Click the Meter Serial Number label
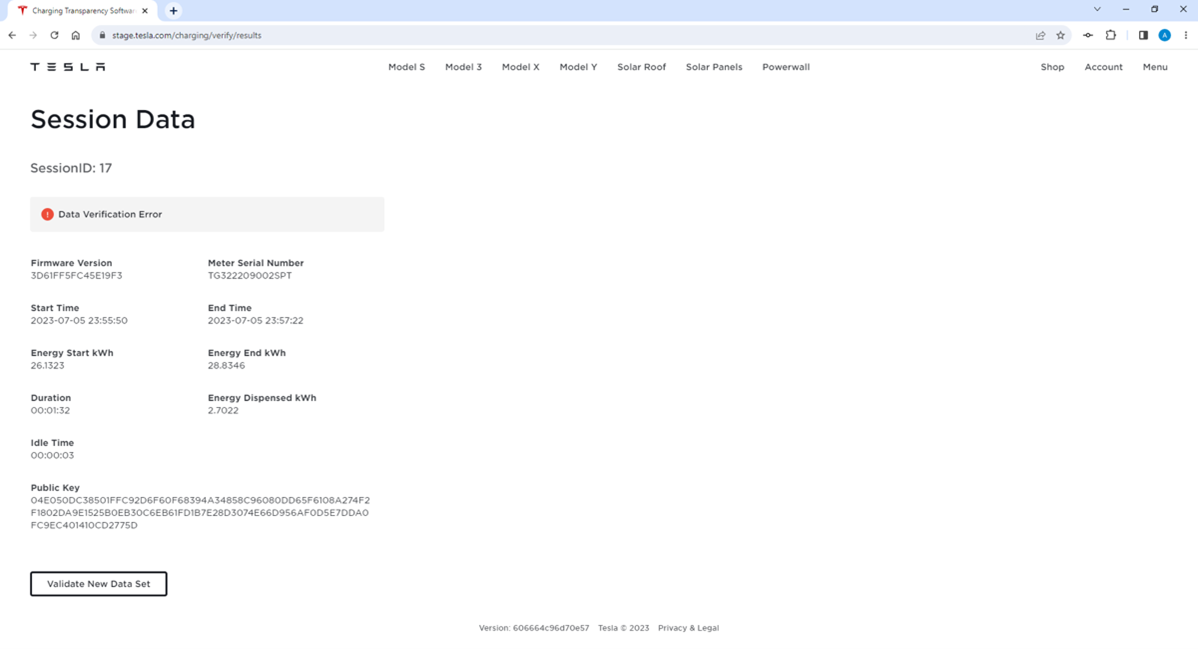 pos(256,263)
